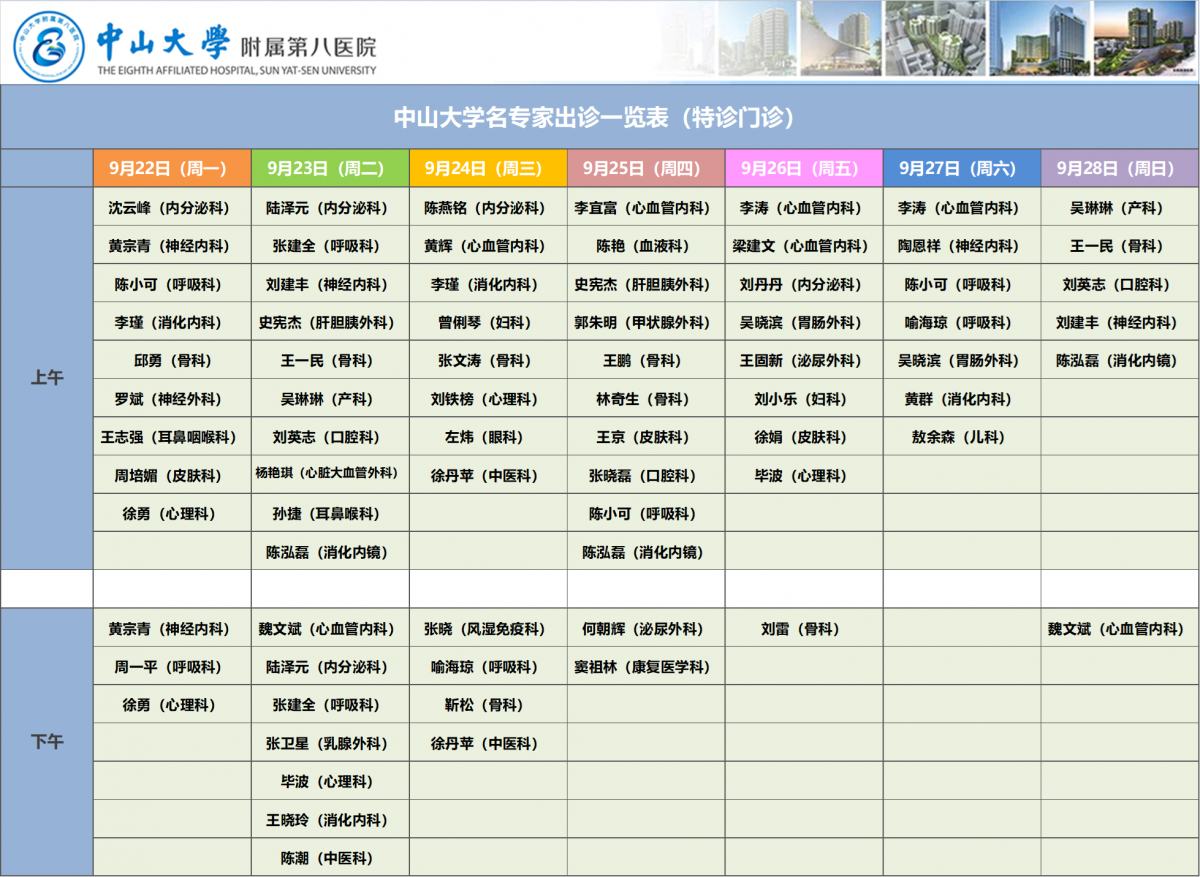Select 吴琳琳（产科） in the 9月28日 column
The height and width of the screenshot is (877, 1200).
coord(1120,208)
